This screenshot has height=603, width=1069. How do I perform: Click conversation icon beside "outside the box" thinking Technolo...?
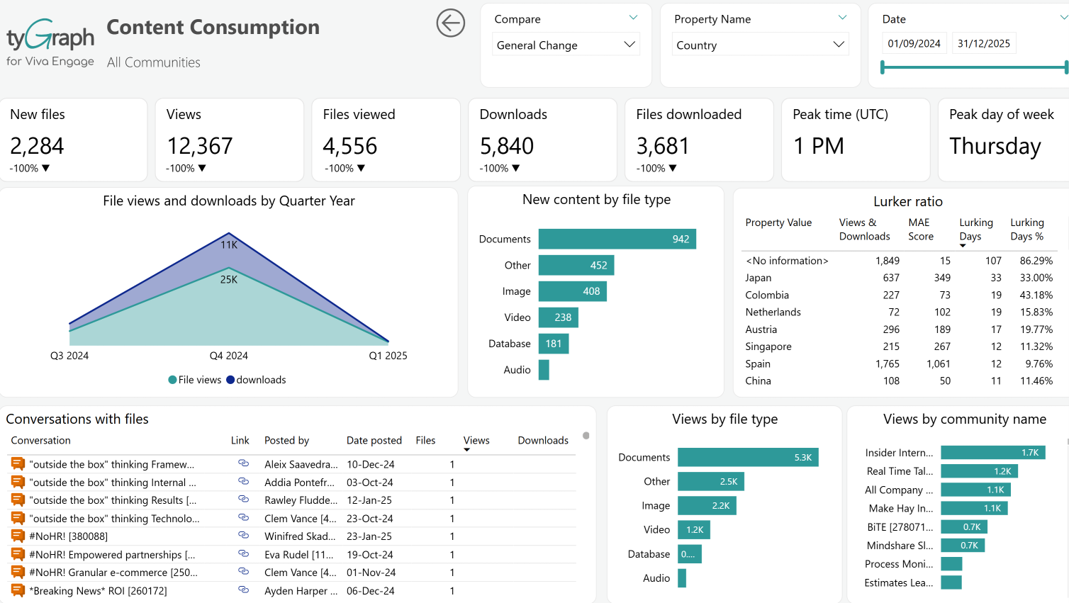pyautogui.click(x=18, y=518)
